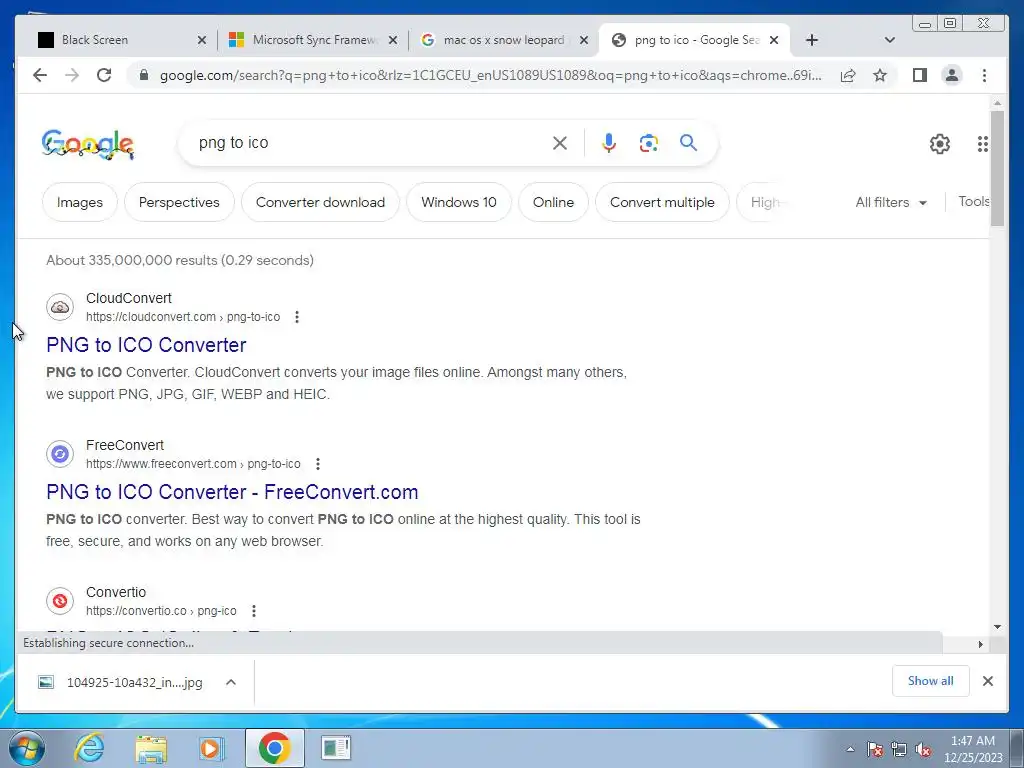Select Converter download filter chip

[x=320, y=202]
